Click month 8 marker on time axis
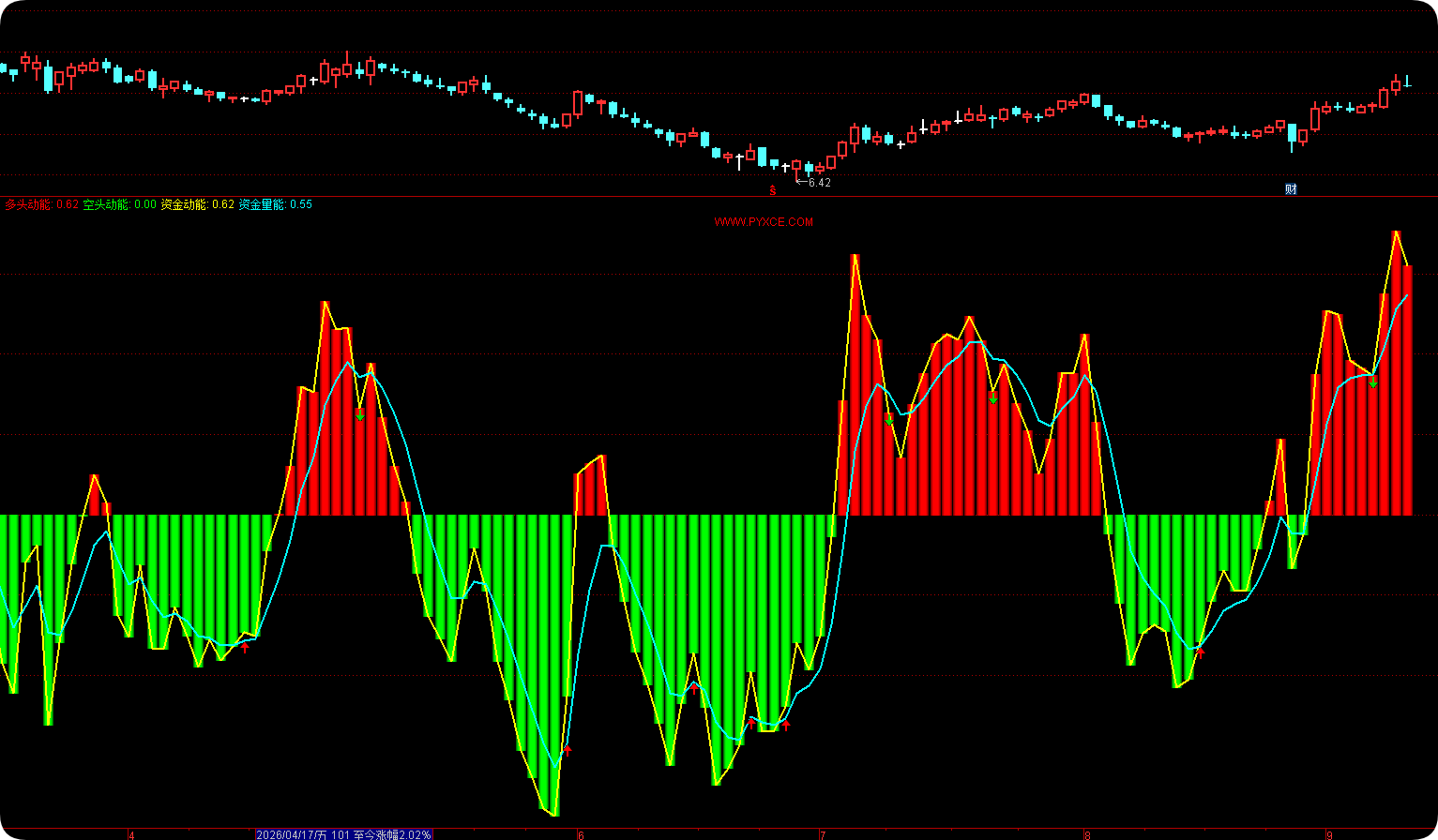 click(x=1087, y=834)
